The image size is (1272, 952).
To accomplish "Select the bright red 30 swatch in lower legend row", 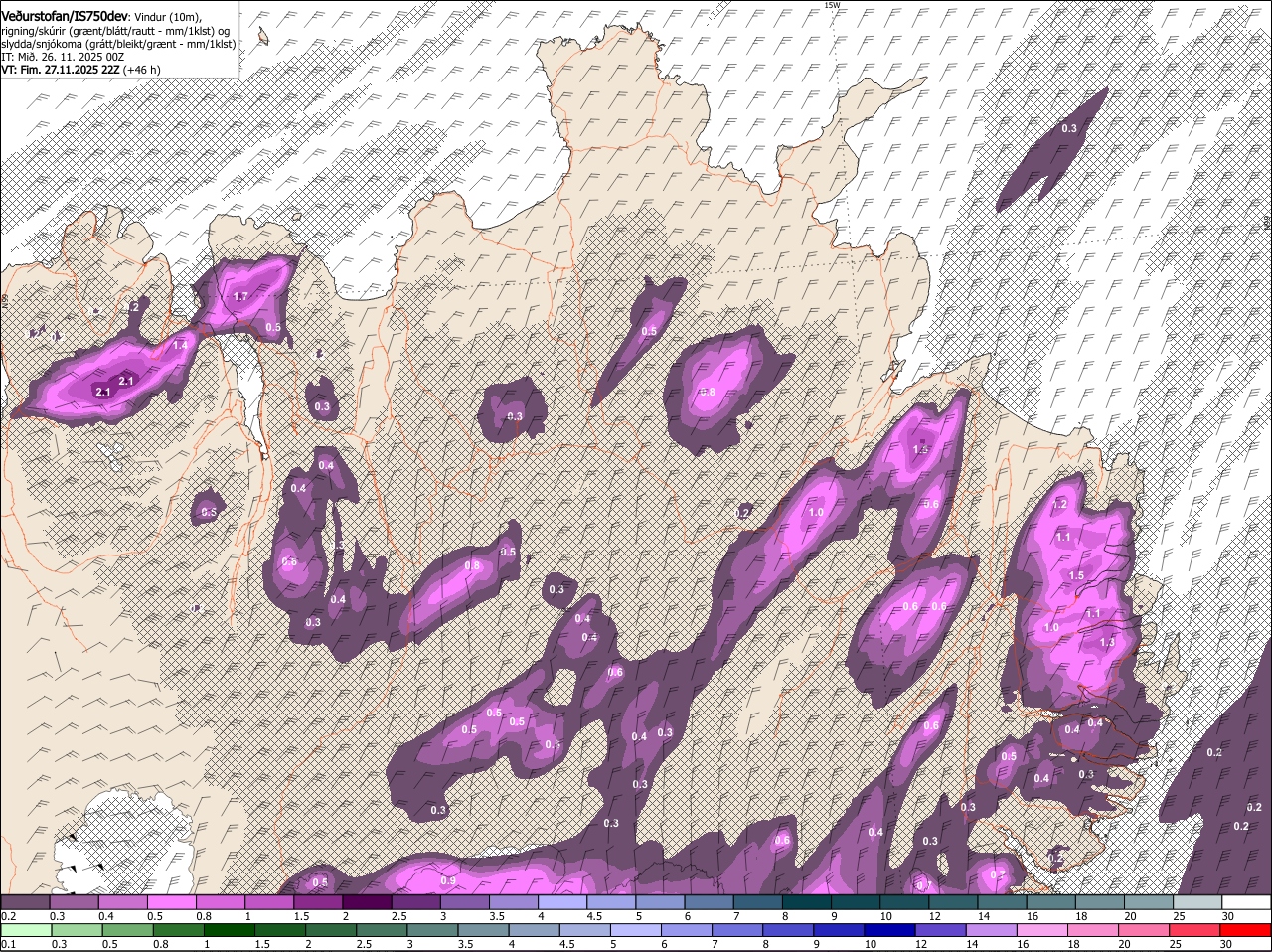I will [1246, 931].
